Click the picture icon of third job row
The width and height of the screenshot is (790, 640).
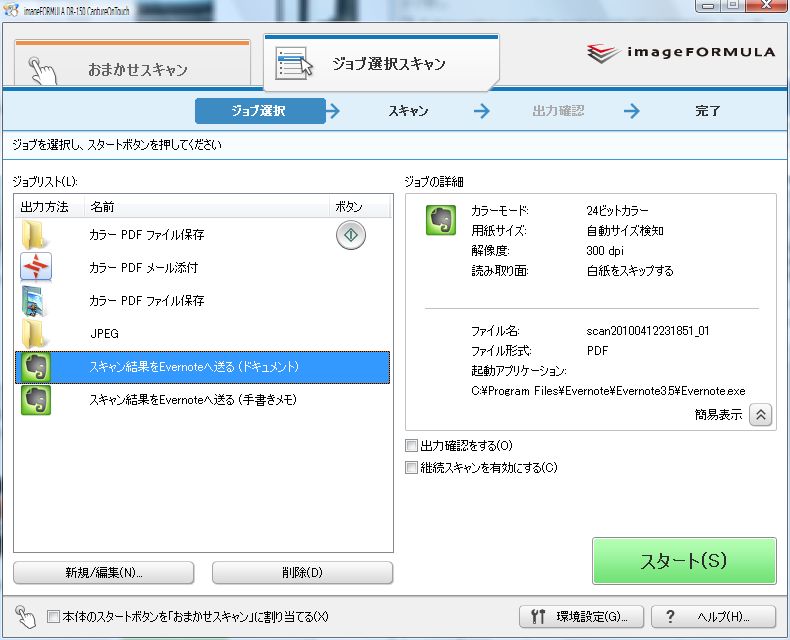[35, 300]
